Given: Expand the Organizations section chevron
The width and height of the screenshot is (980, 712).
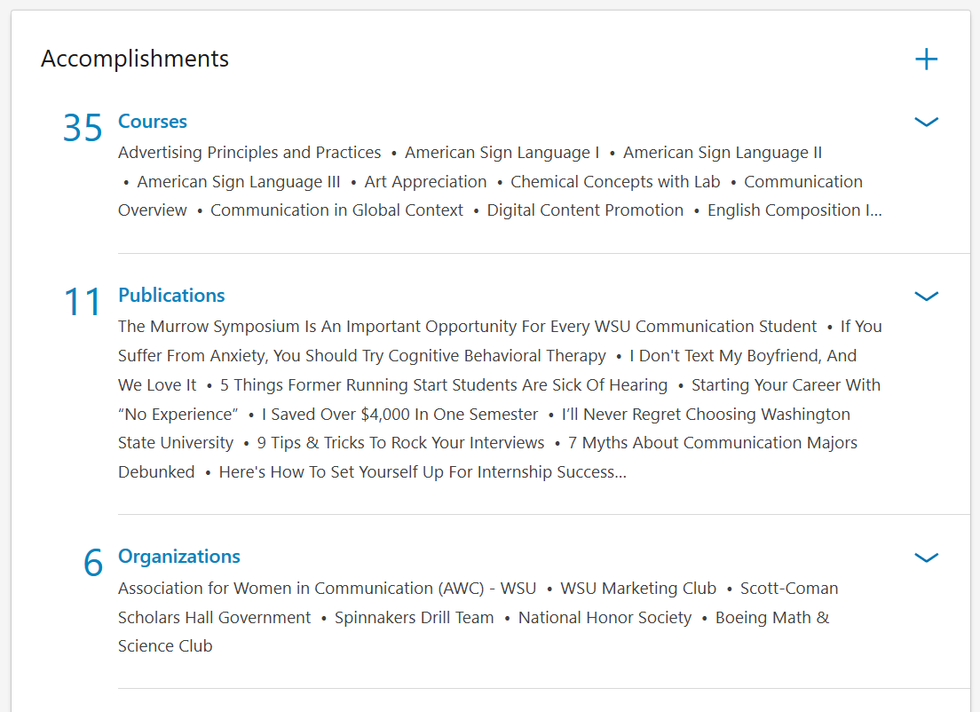Looking at the screenshot, I should 926,558.
